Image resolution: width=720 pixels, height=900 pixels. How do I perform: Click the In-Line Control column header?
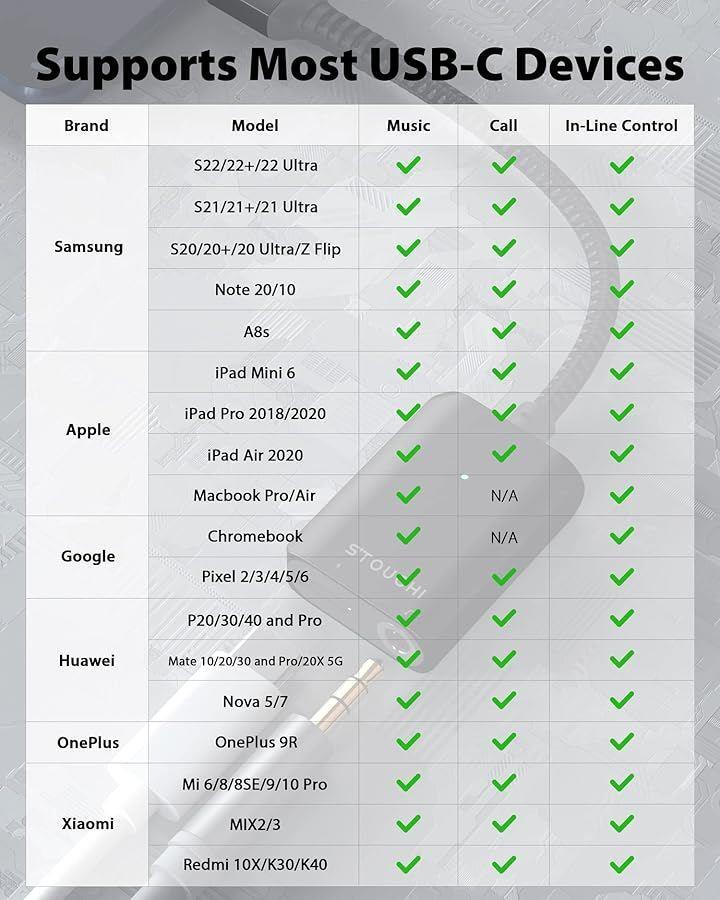(x=621, y=126)
